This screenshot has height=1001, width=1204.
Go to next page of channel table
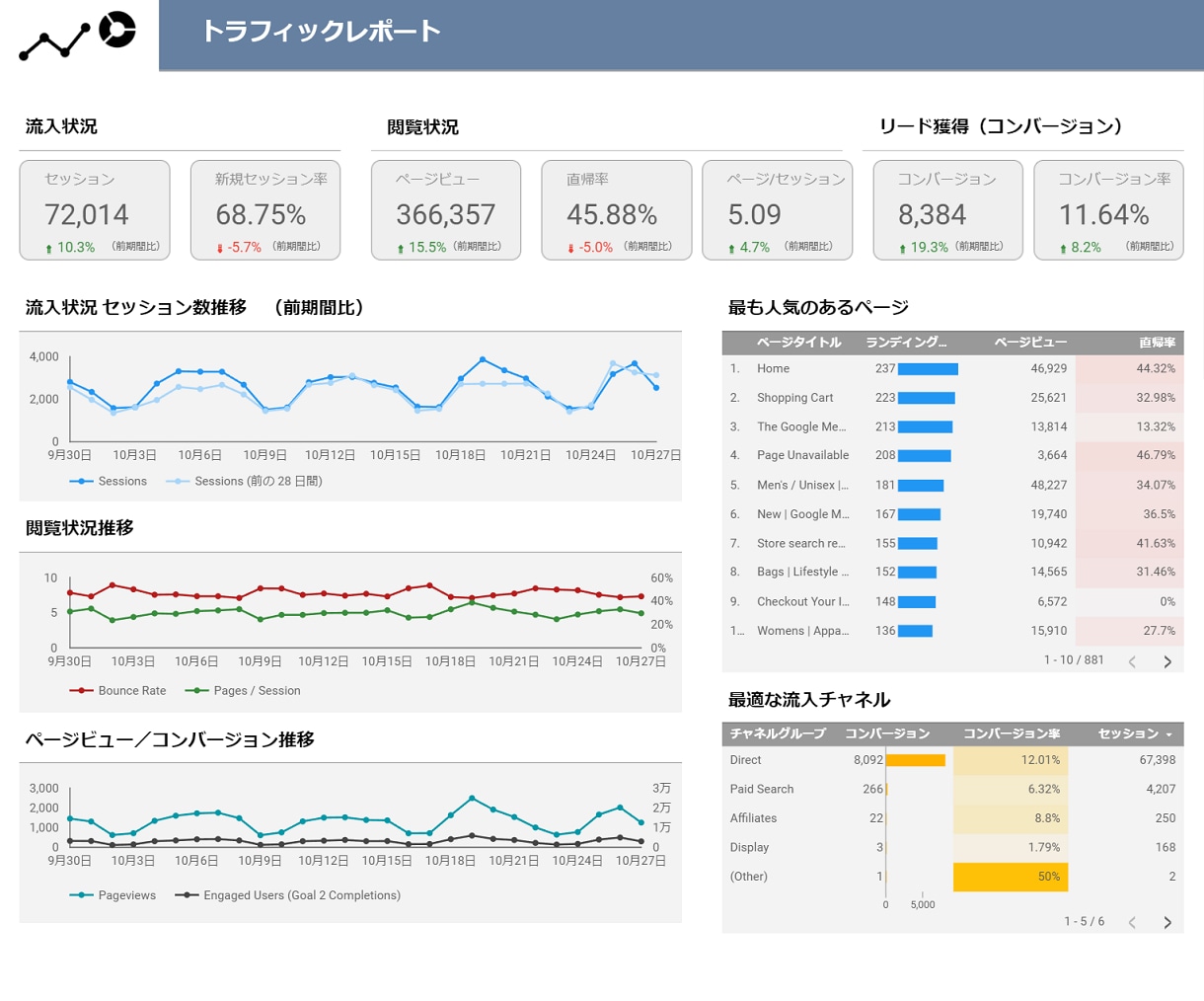pyautogui.click(x=1167, y=922)
